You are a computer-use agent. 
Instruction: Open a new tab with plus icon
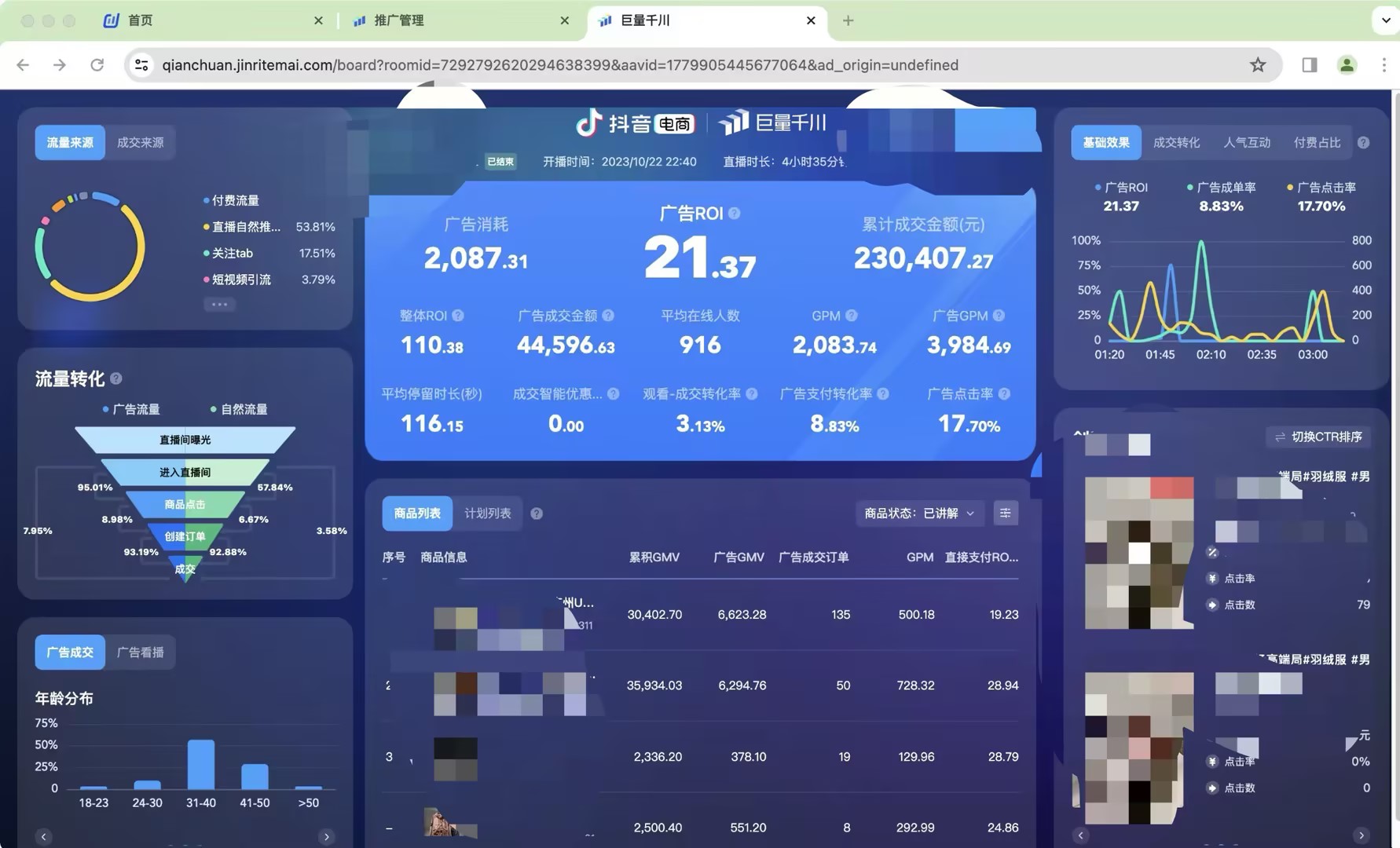[x=848, y=20]
